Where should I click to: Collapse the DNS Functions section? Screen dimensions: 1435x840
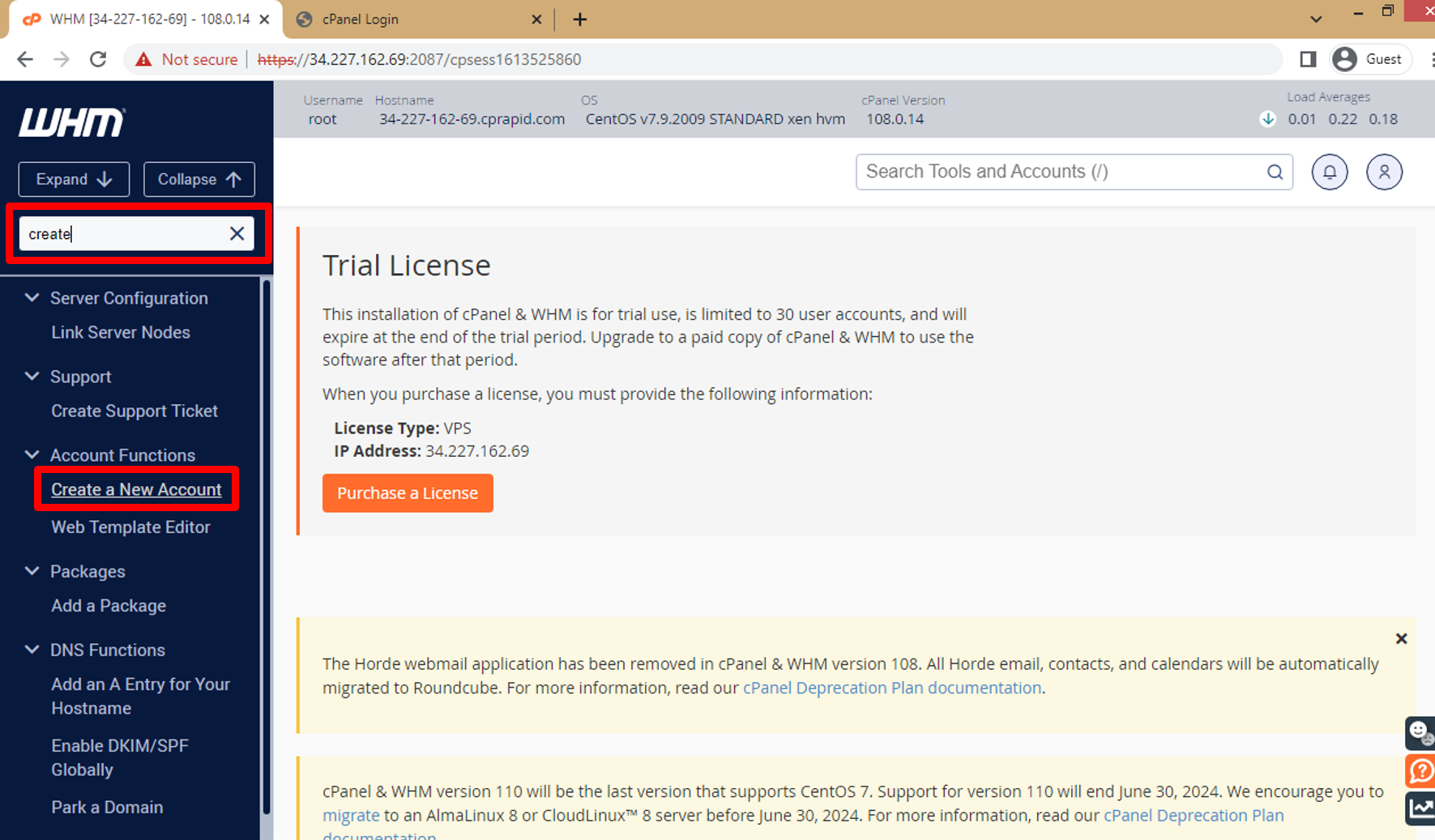pos(32,650)
